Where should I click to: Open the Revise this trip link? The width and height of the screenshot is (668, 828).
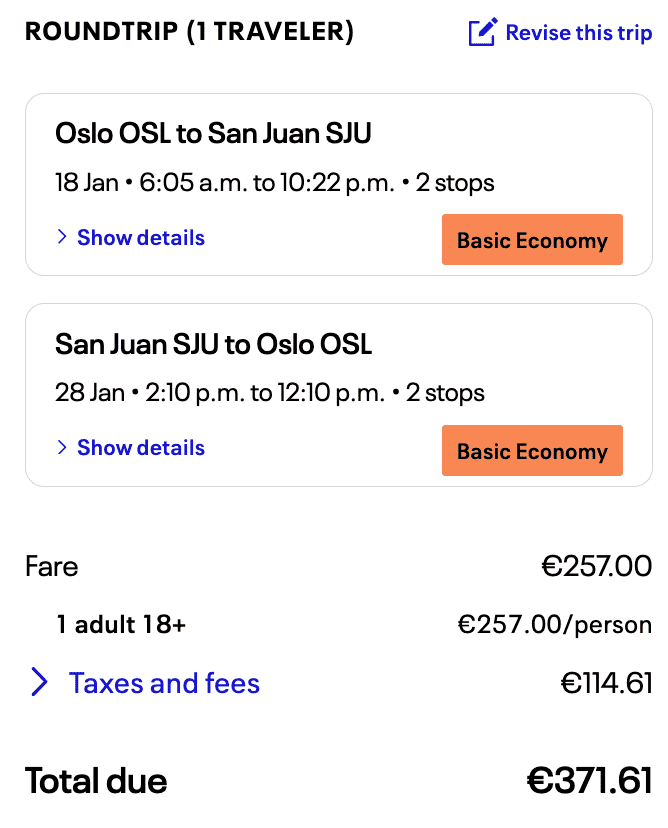click(578, 33)
